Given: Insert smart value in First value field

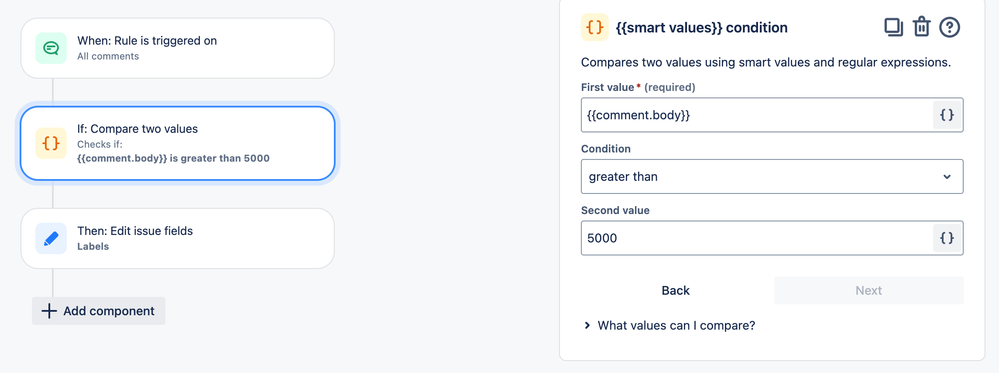Looking at the screenshot, I should point(947,115).
